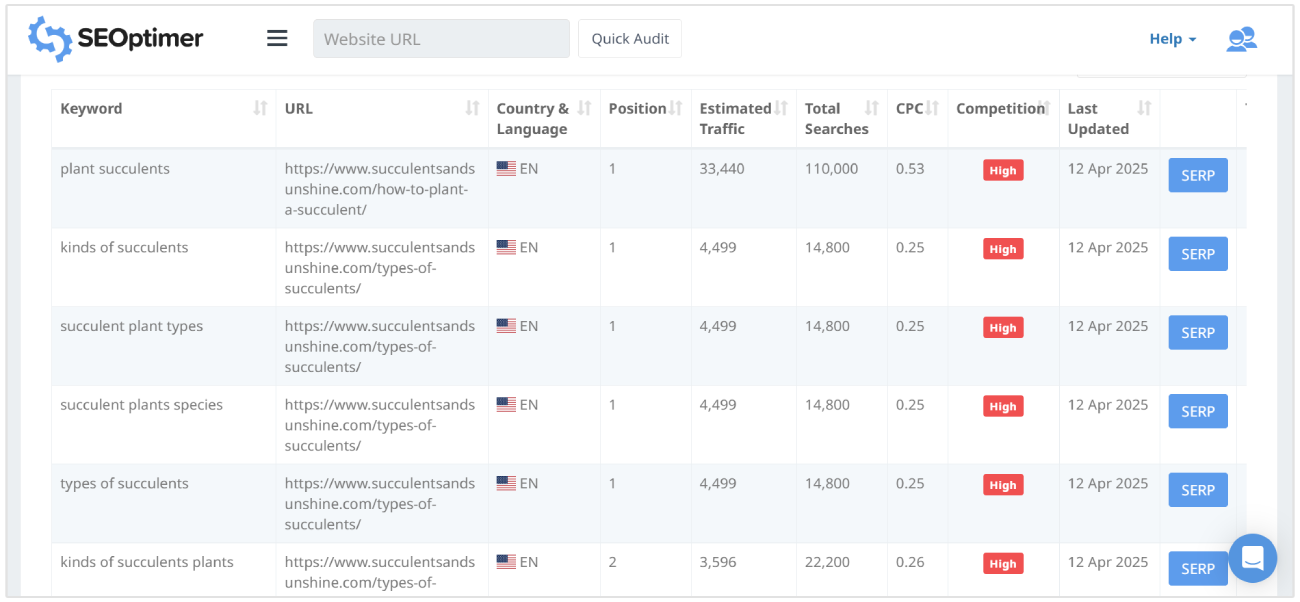Sort the table by CPC column
The image size is (1300, 602).
[932, 108]
